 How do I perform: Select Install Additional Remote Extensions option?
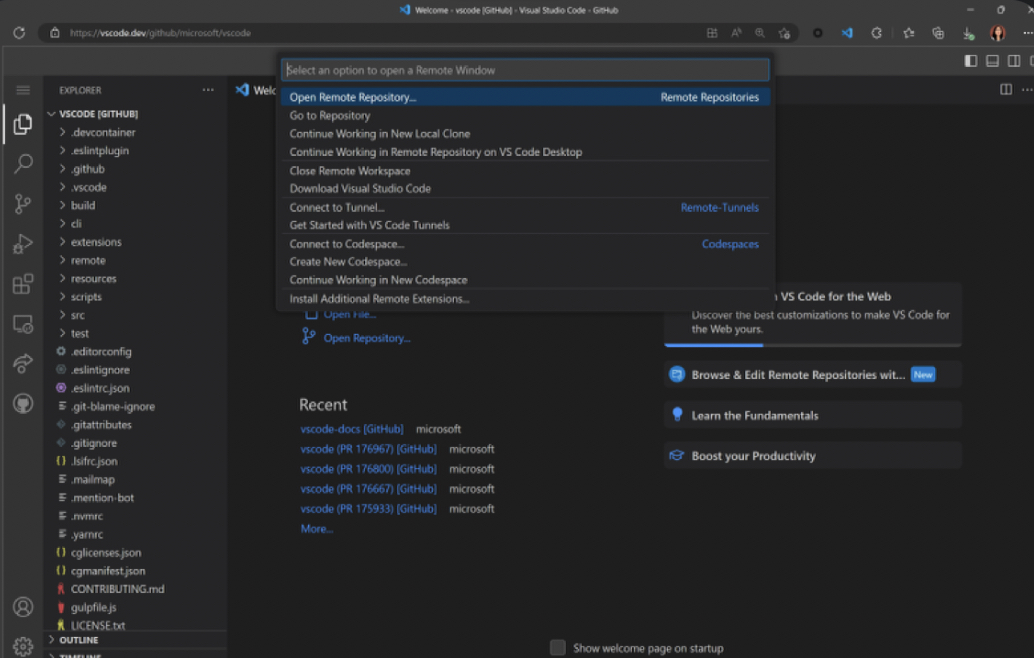[x=525, y=299]
